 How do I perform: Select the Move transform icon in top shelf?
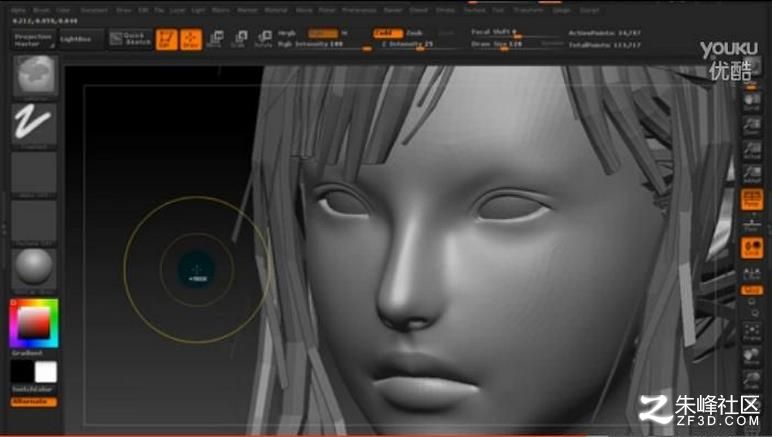[215, 39]
